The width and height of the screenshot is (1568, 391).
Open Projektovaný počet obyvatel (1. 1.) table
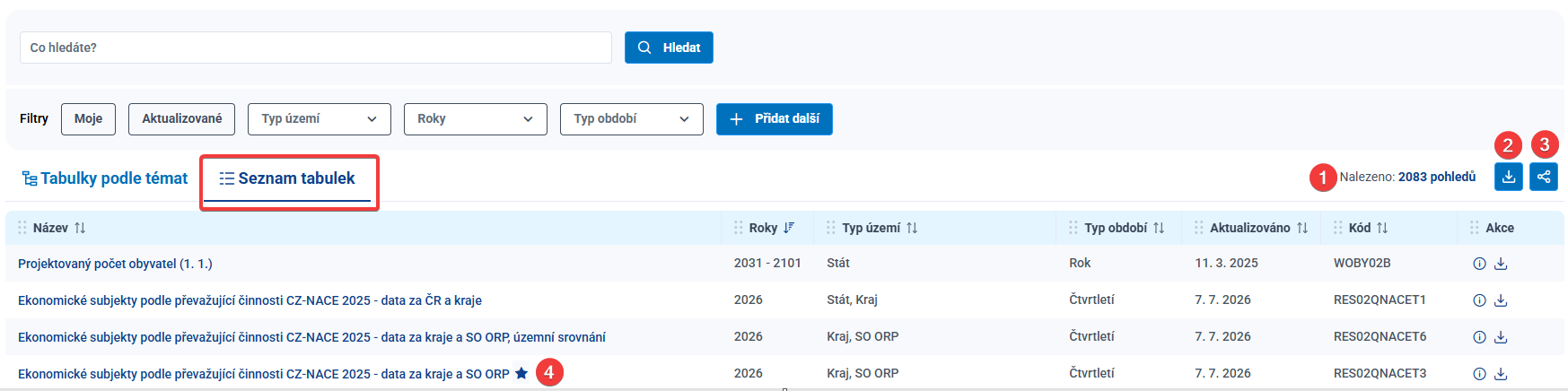point(115,264)
